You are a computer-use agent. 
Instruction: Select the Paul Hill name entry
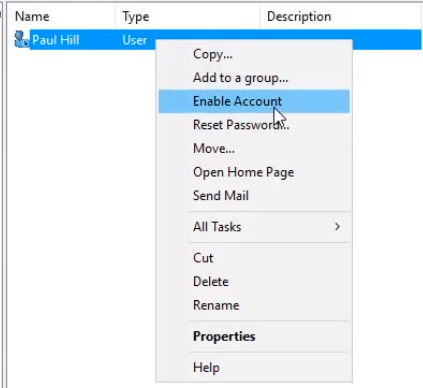(x=55, y=40)
